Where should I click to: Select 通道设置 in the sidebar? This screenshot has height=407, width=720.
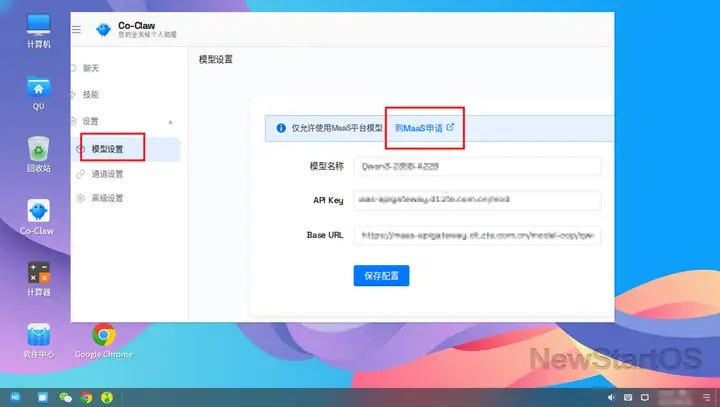pyautogui.click(x=107, y=173)
